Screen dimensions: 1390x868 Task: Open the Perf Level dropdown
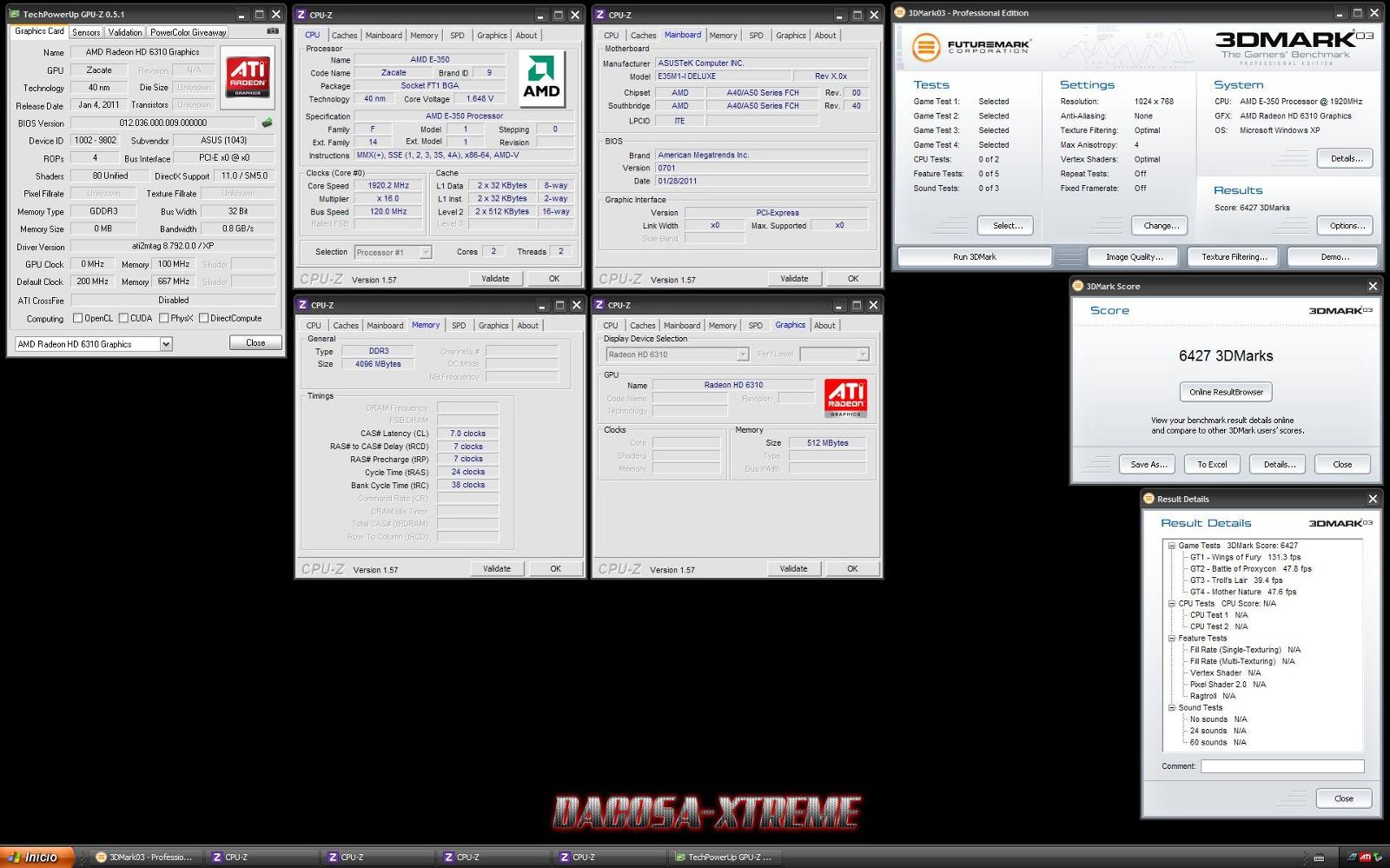pyautogui.click(x=863, y=354)
